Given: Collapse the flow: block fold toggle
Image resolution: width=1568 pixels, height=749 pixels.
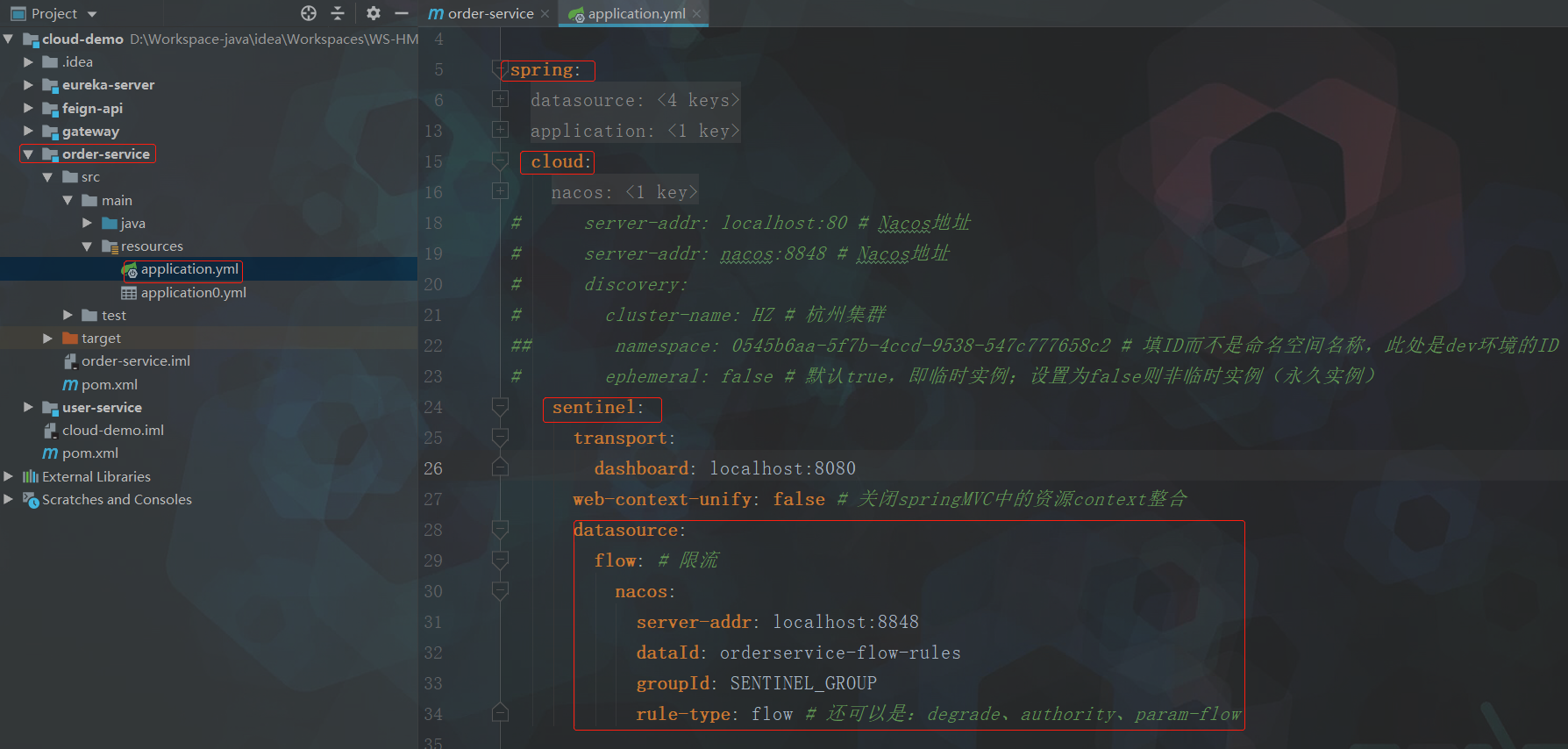Looking at the screenshot, I should coord(500,560).
